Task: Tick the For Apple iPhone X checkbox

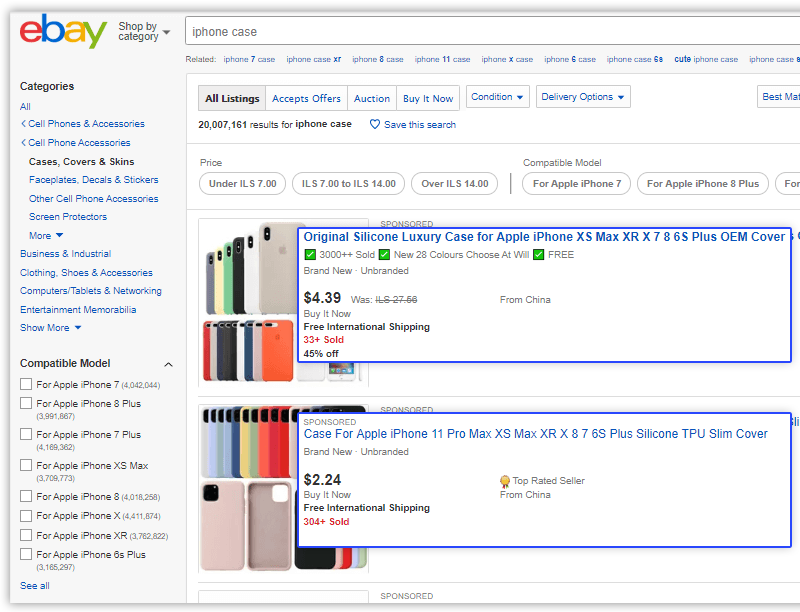Action: point(26,516)
